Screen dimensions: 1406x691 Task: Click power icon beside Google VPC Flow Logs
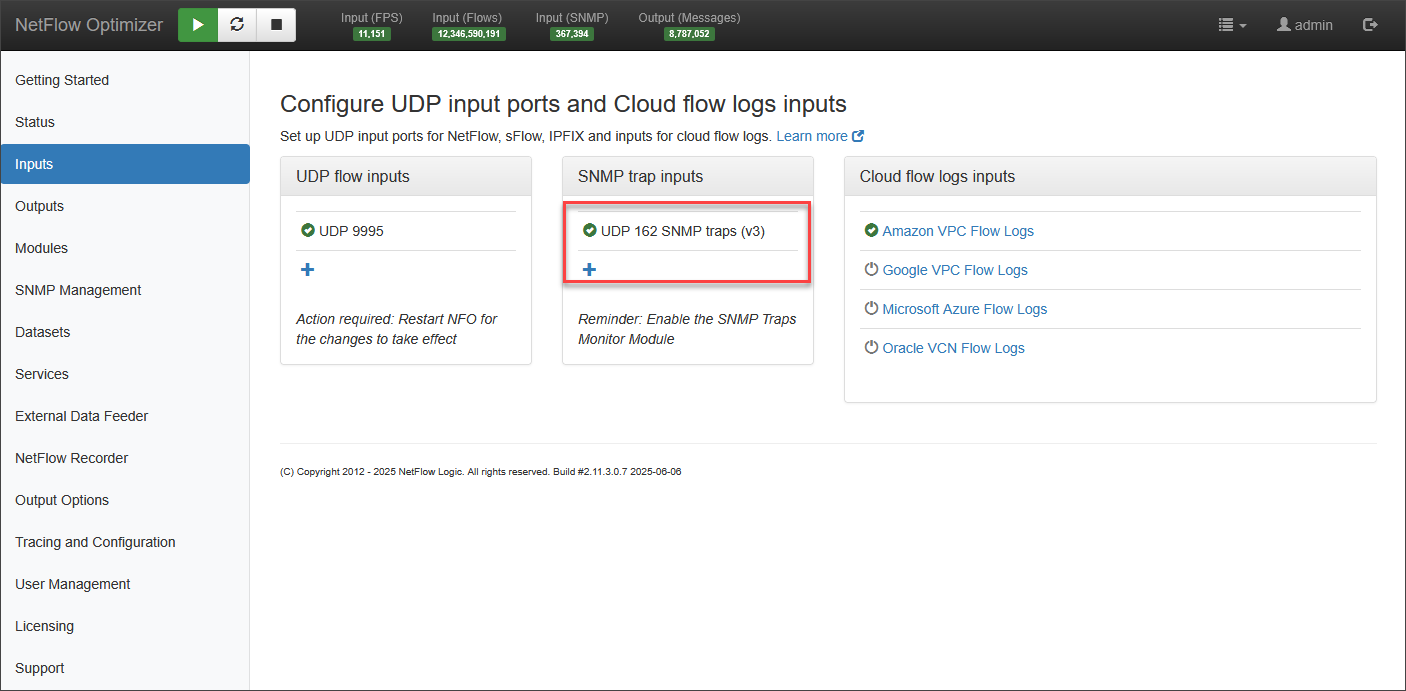[871, 270]
